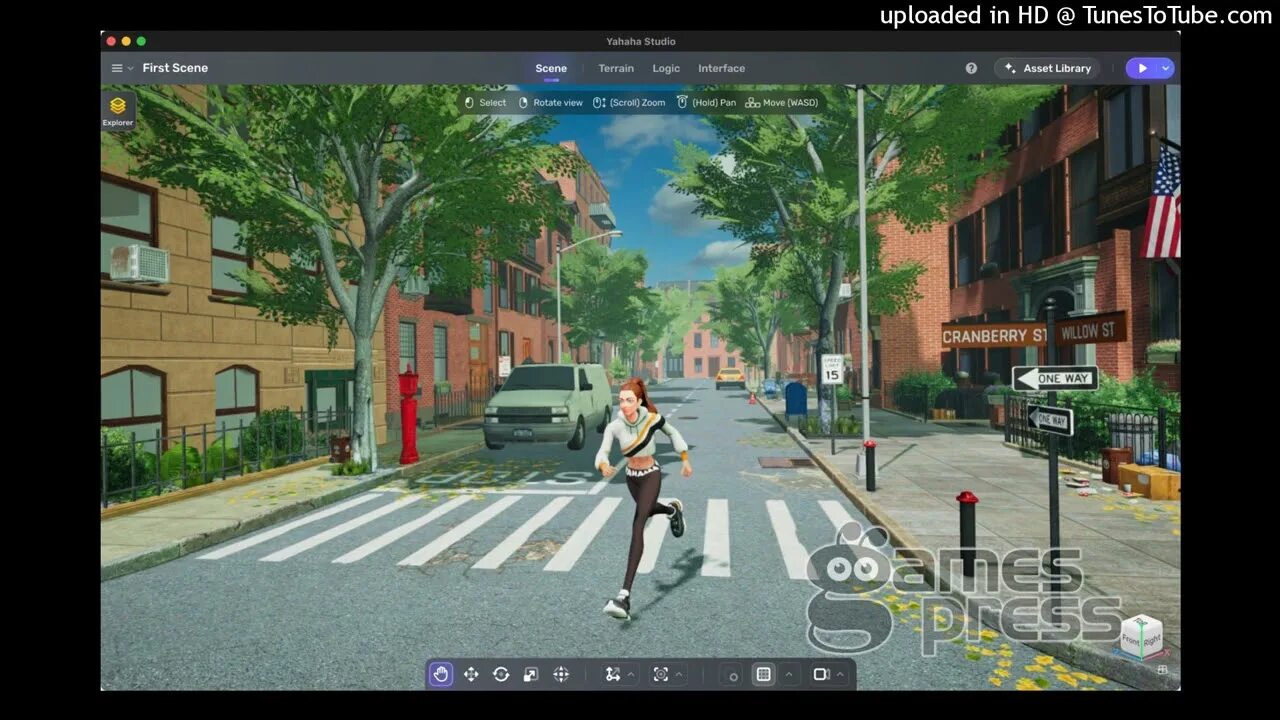
Task: Click the purple Play button
Action: [x=1142, y=68]
